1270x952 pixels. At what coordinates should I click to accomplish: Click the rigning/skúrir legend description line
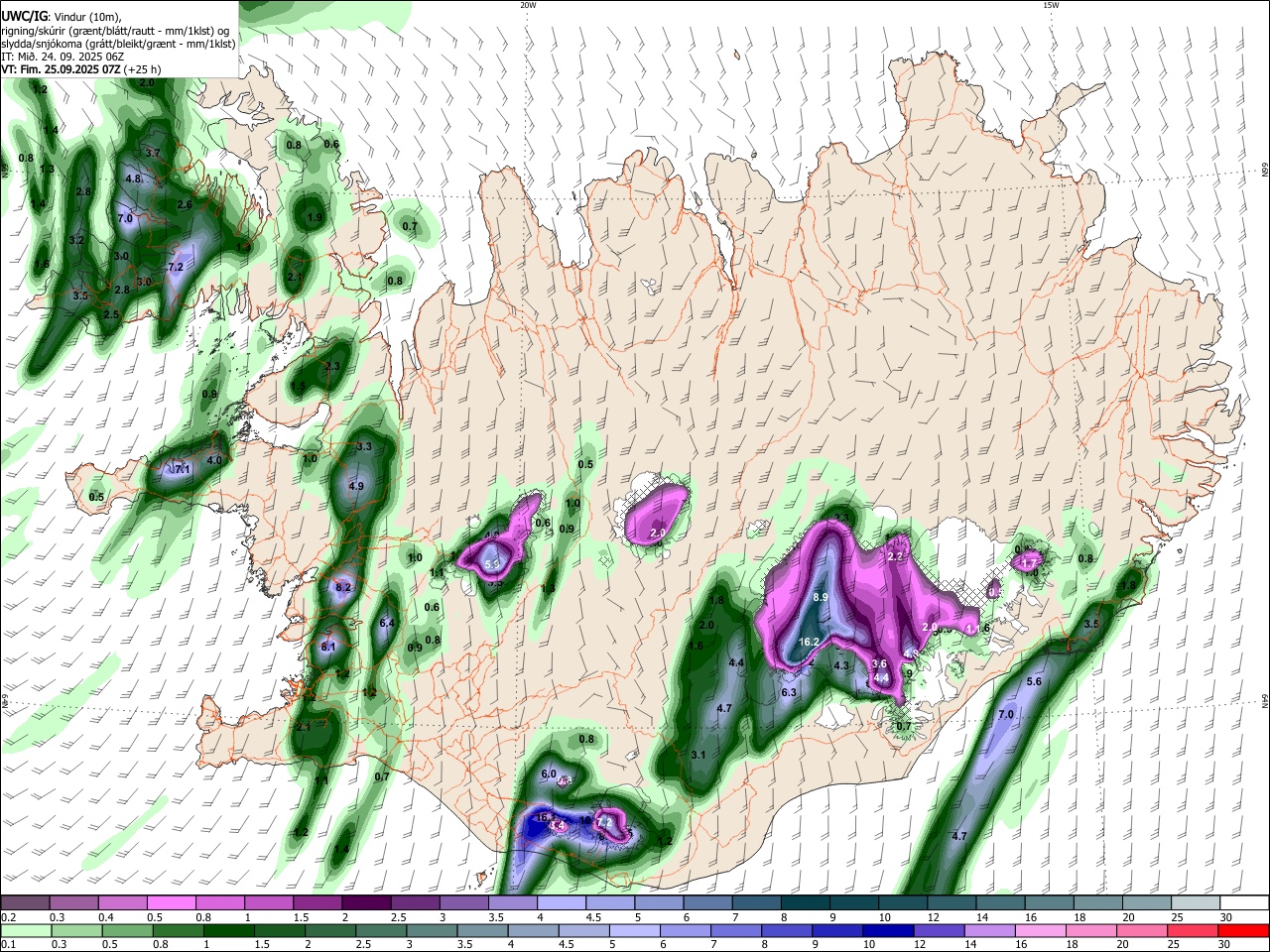(114, 30)
